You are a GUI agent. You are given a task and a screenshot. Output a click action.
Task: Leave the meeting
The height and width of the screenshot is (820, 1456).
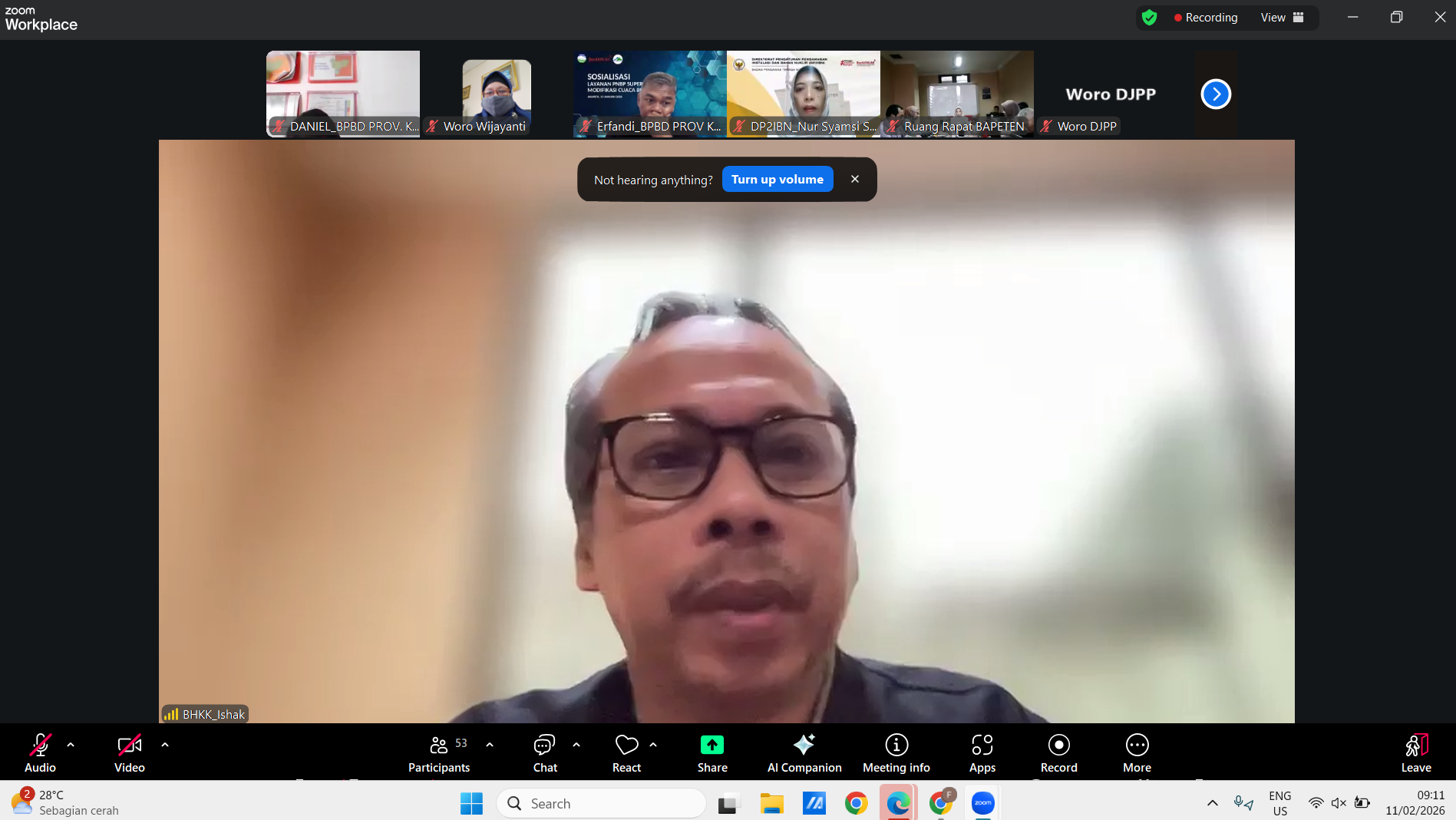coord(1415,752)
